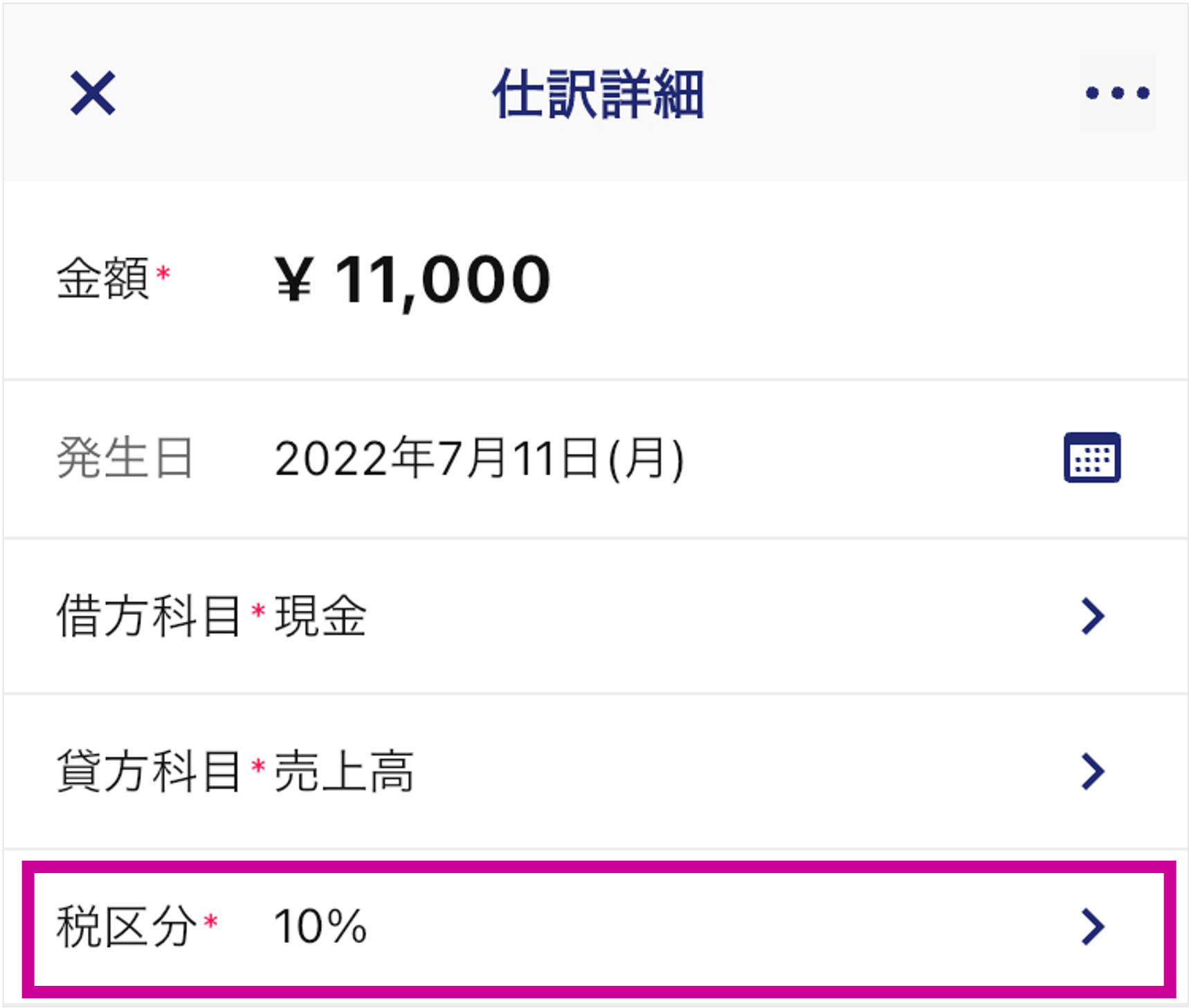Change the 現金 debit account value
Image resolution: width=1189 pixels, height=1008 pixels.
pyautogui.click(x=320, y=616)
